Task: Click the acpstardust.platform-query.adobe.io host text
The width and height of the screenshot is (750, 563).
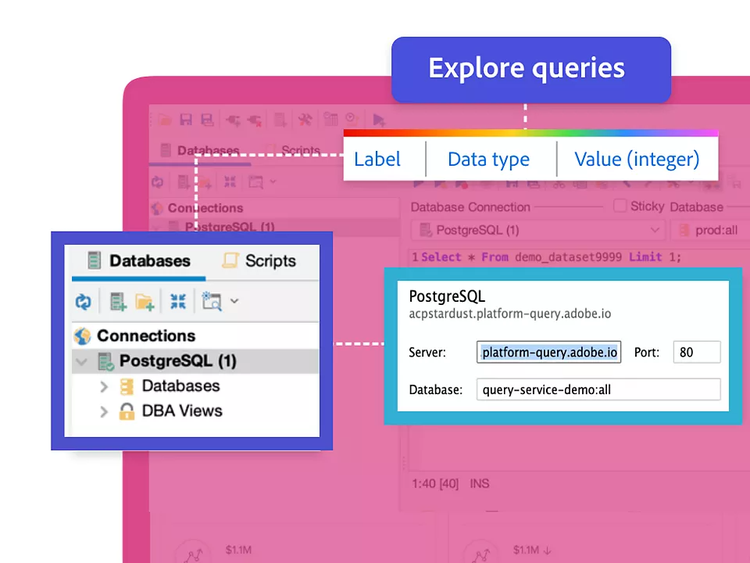Action: tap(510, 314)
